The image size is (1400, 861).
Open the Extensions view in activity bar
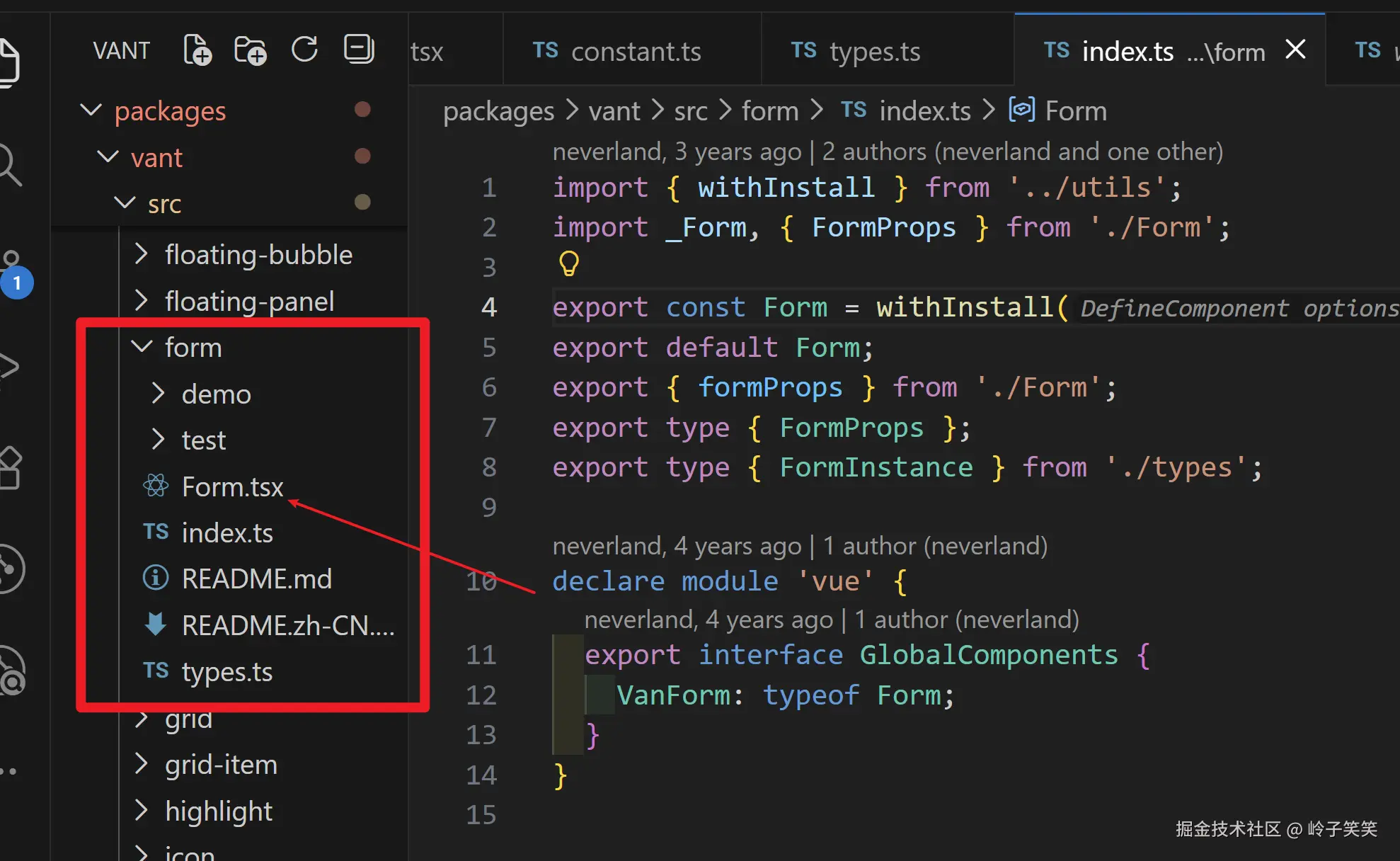10,468
